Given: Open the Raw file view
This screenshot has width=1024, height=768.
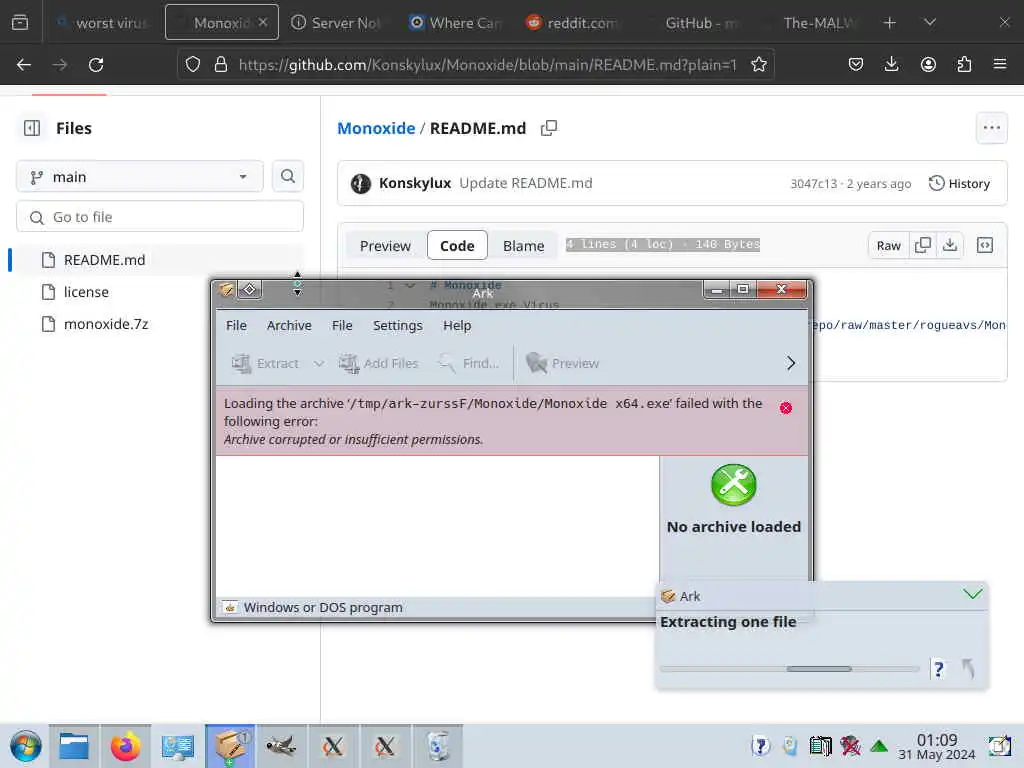Looking at the screenshot, I should (x=888, y=246).
